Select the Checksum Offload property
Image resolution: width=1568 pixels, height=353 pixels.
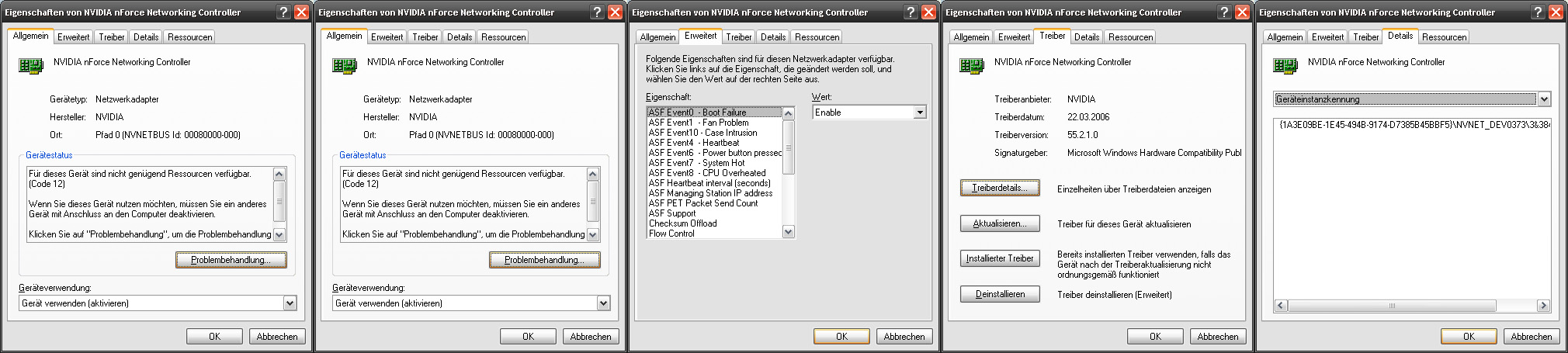click(714, 223)
